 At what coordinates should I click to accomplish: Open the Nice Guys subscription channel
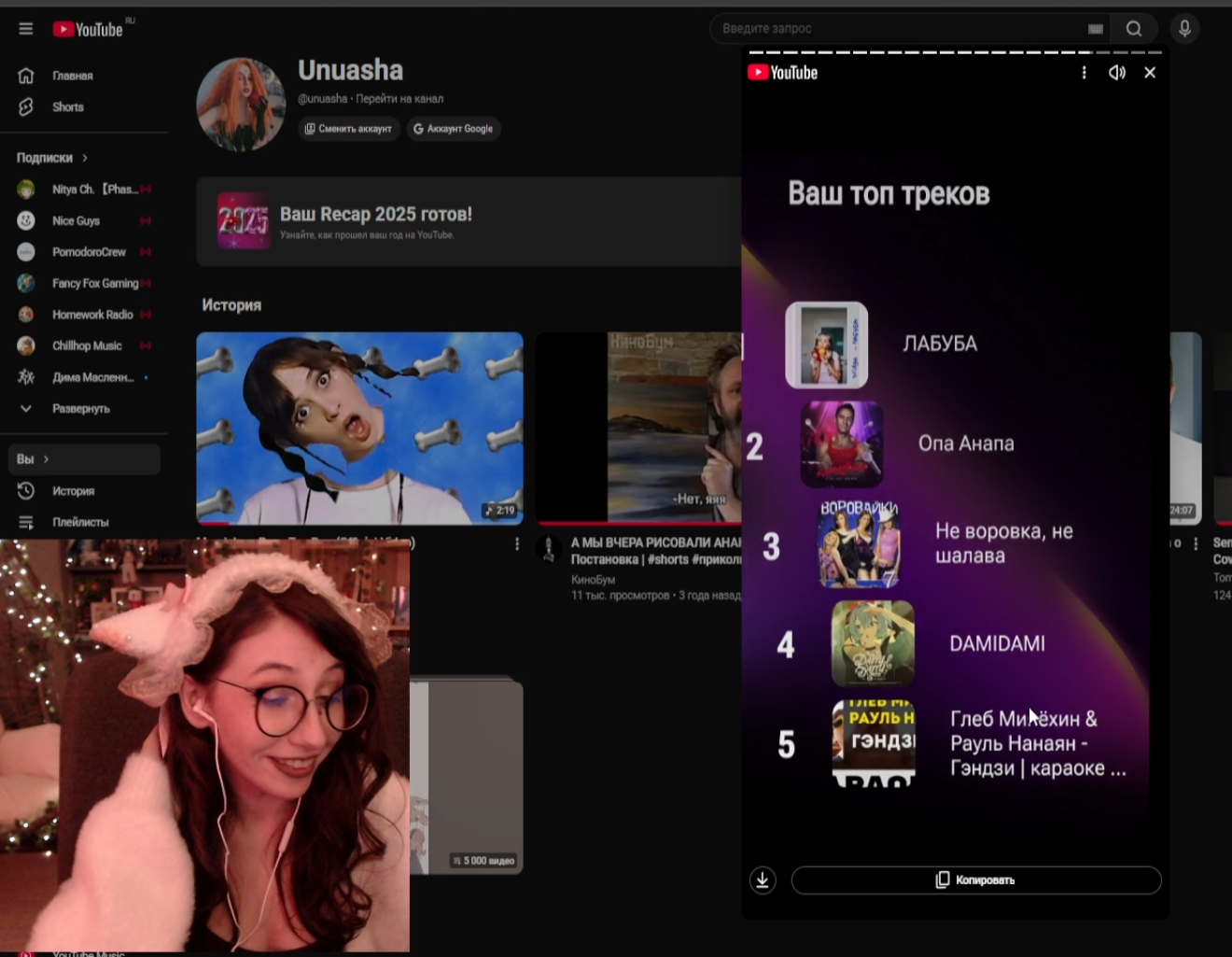[x=84, y=221]
